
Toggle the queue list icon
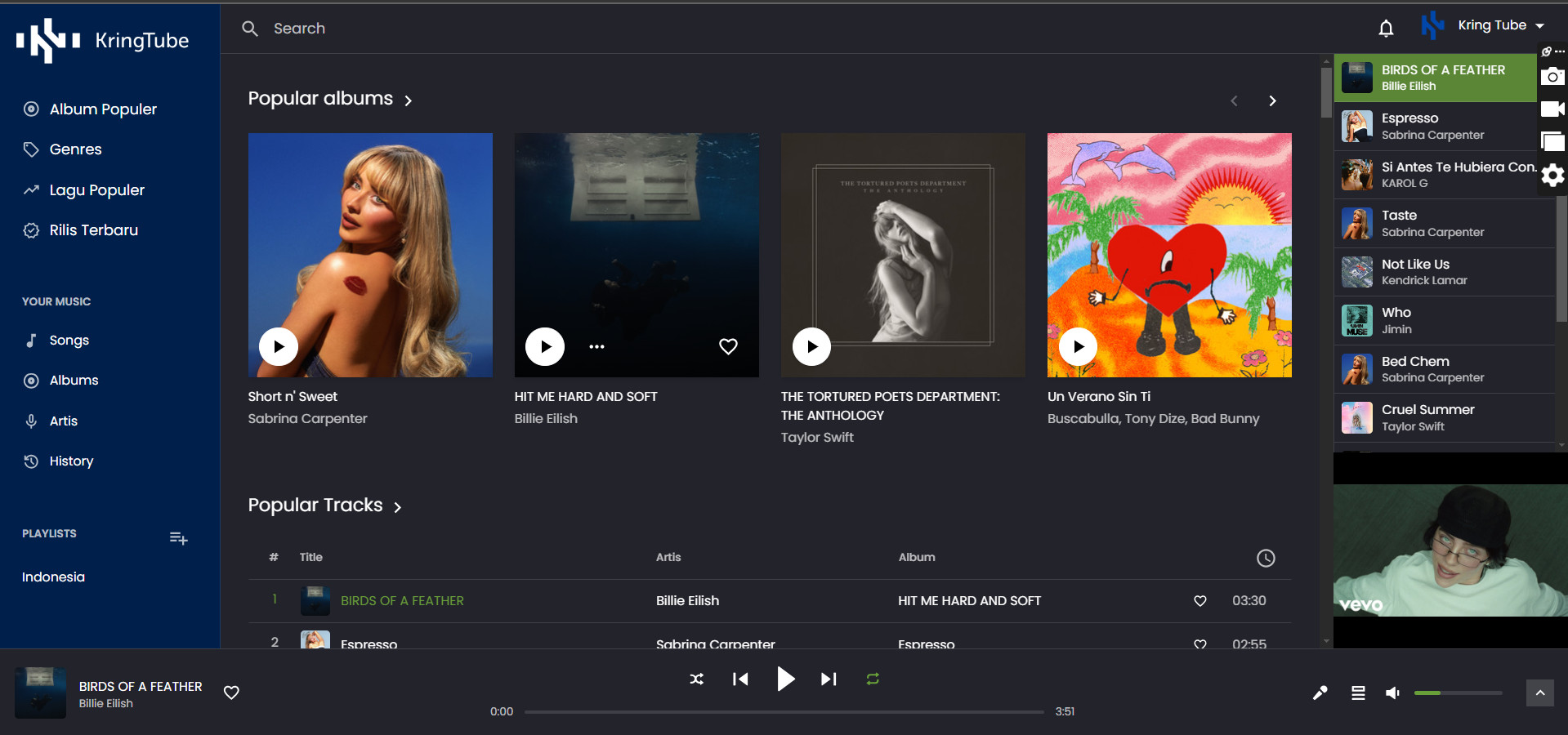point(1358,693)
